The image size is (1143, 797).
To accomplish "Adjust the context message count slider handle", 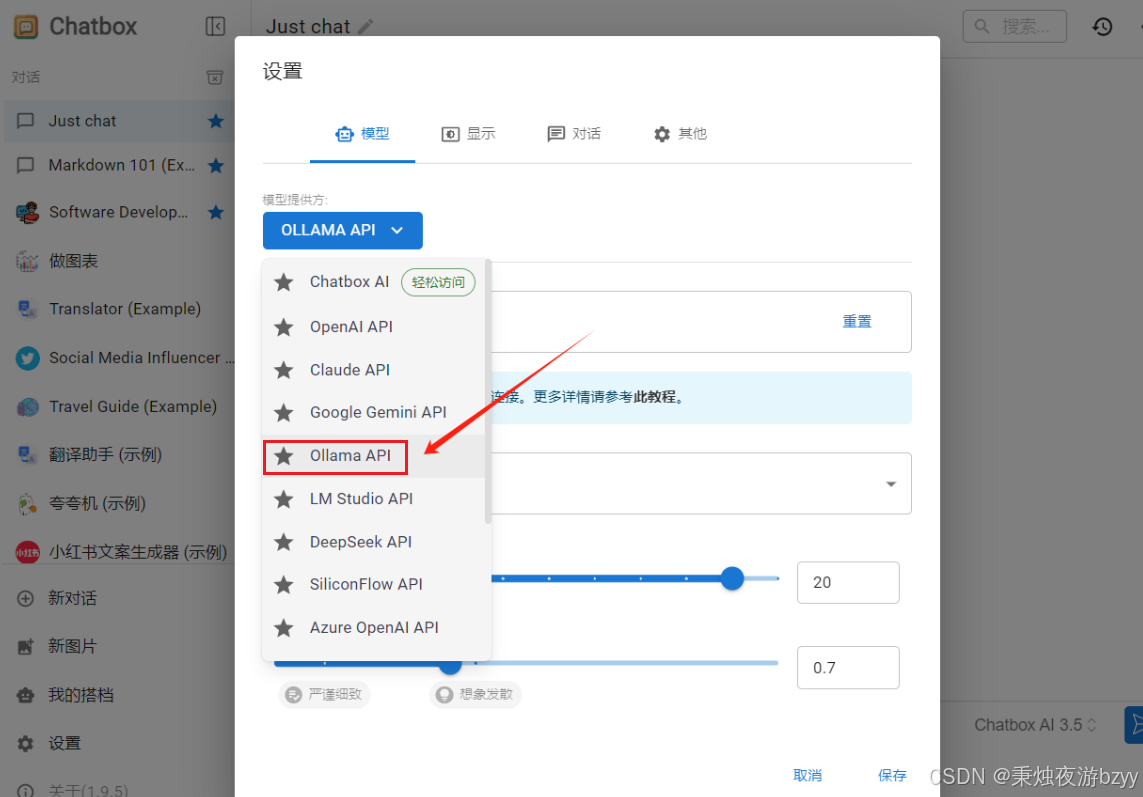I will tap(732, 579).
